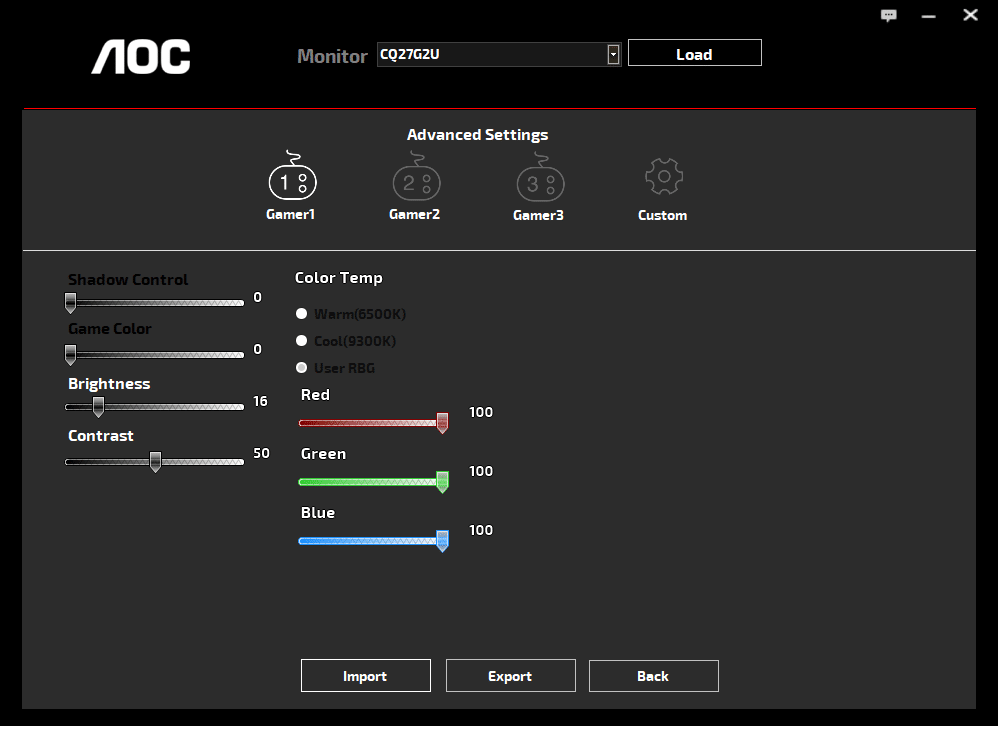
Task: Go Back to previous screen
Action: 653,676
